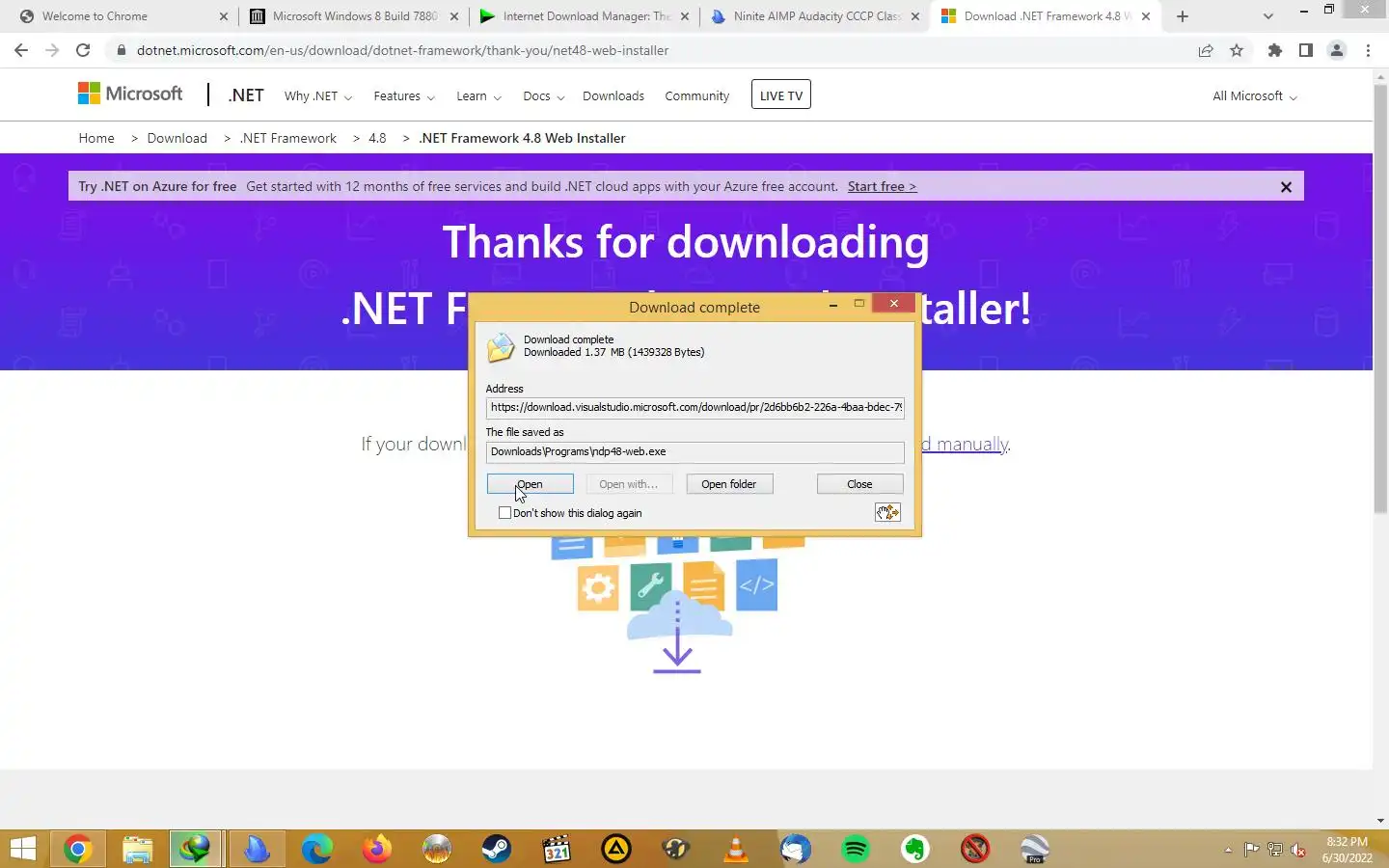Open Chrome three-dot menu
Viewport: 1389px width, 868px height.
pos(1368,50)
